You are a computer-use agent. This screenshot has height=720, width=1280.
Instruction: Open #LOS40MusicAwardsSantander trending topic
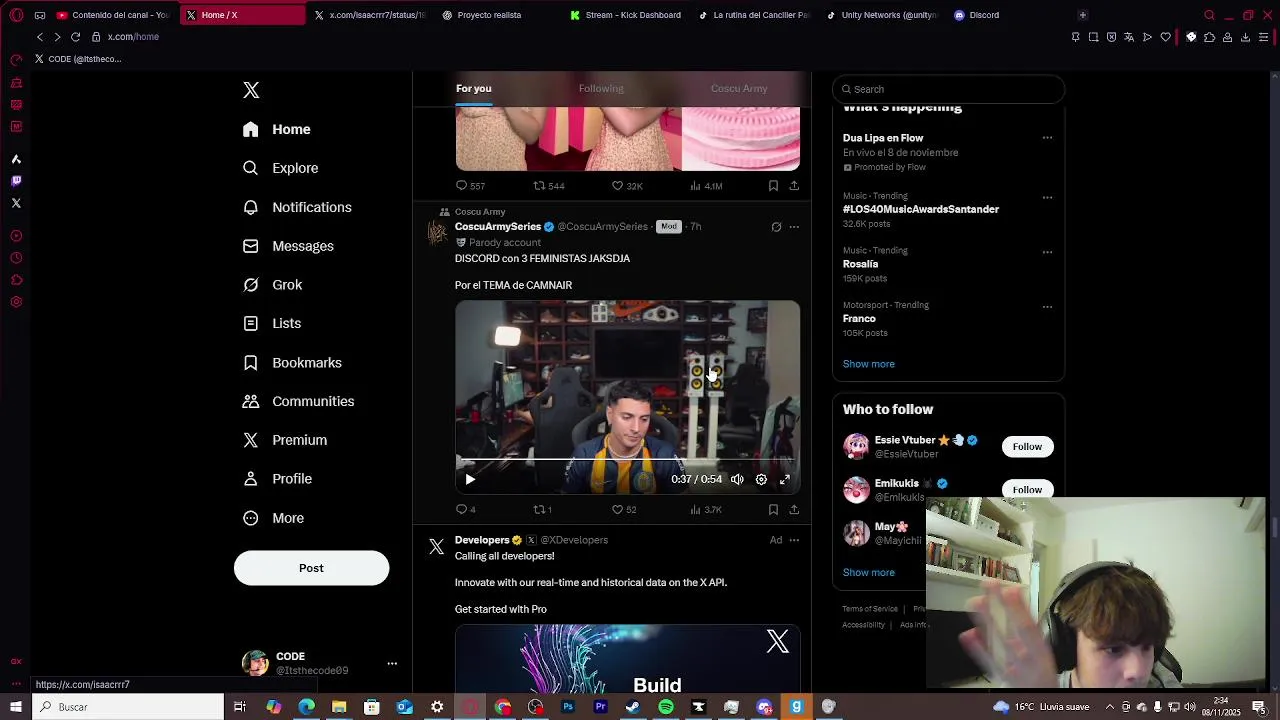point(920,209)
